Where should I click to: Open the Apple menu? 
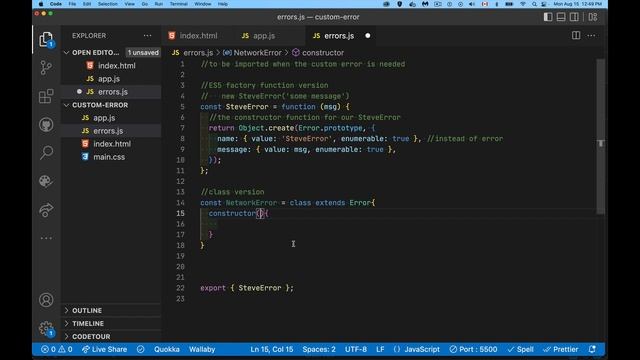(41, 4)
